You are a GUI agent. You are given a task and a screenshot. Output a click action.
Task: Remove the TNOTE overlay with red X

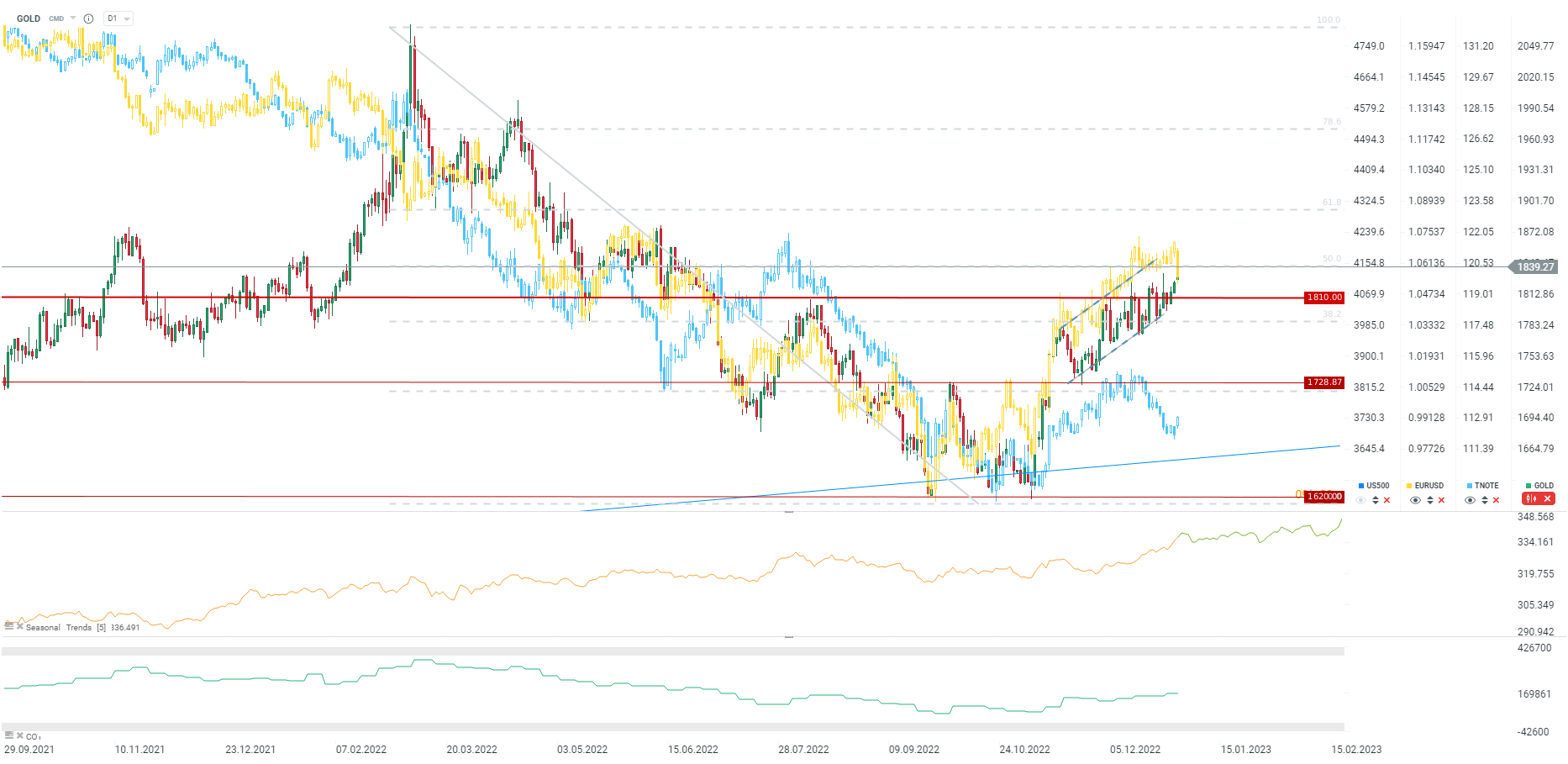point(1496,500)
